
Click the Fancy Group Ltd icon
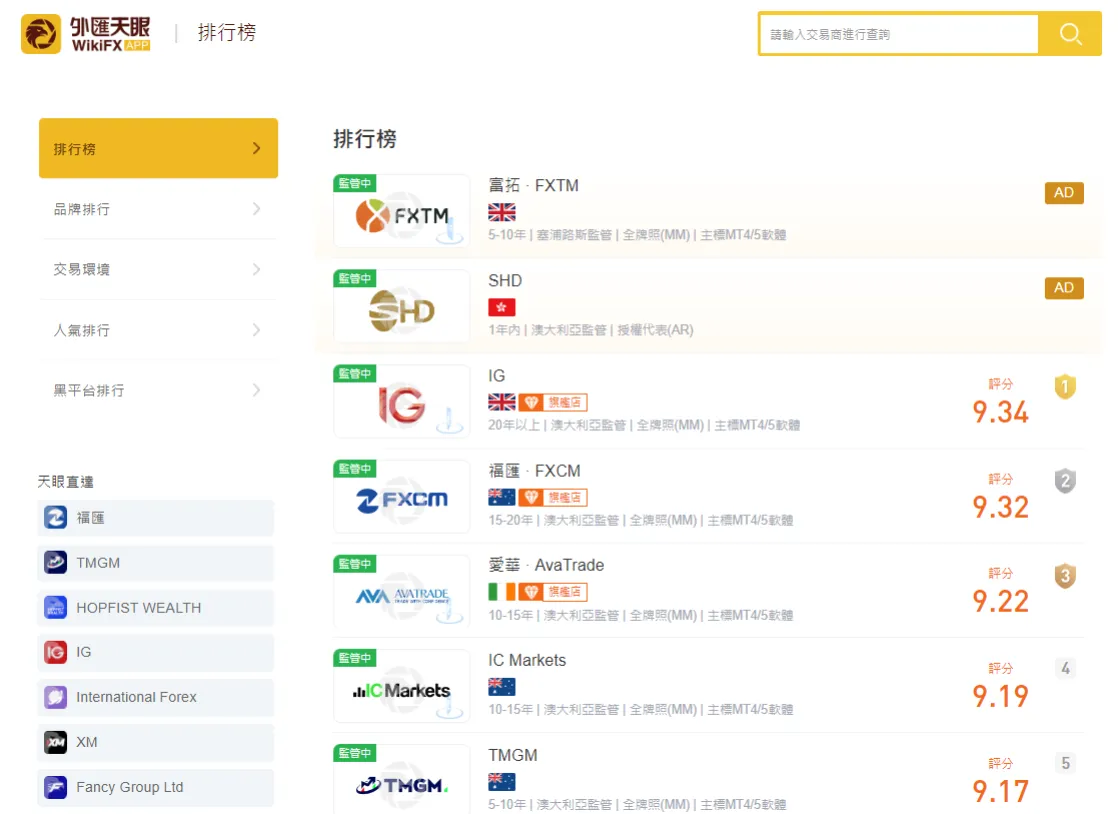click(x=56, y=787)
